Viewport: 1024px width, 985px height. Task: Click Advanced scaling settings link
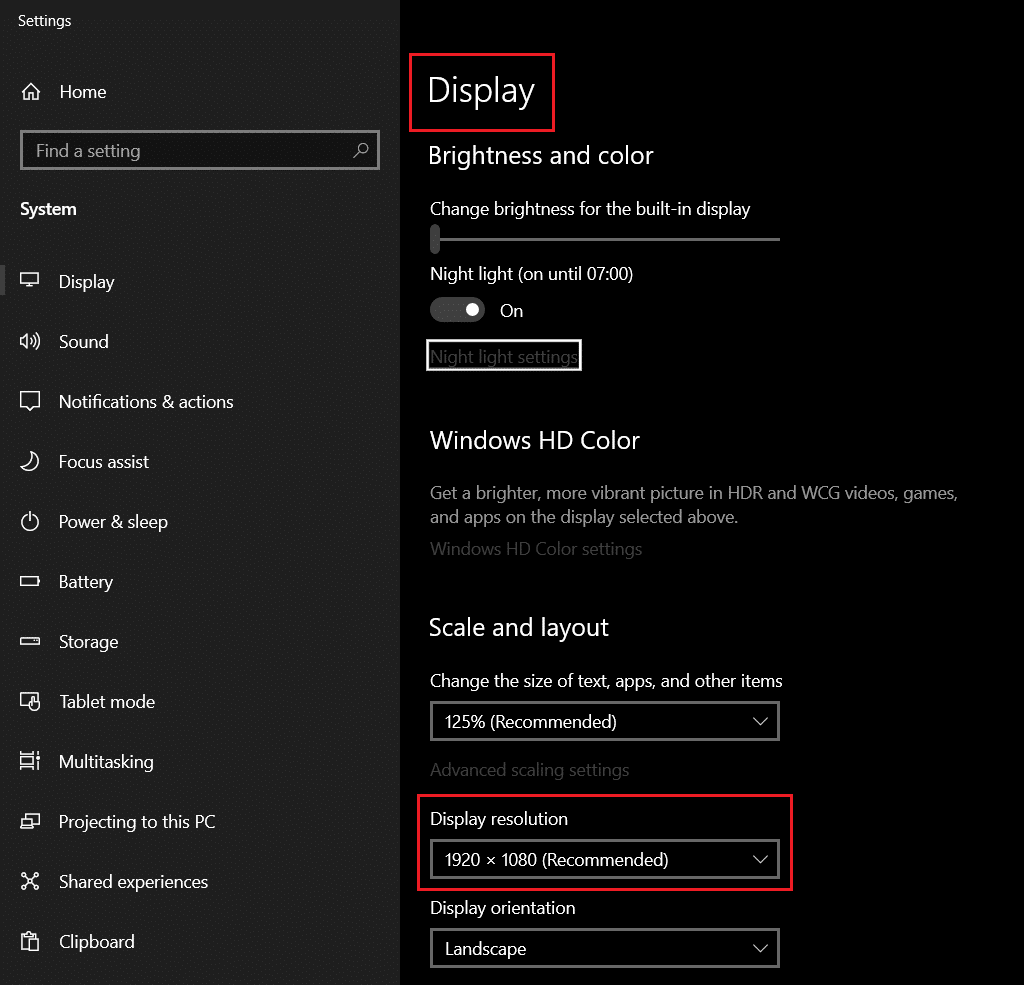(x=529, y=770)
